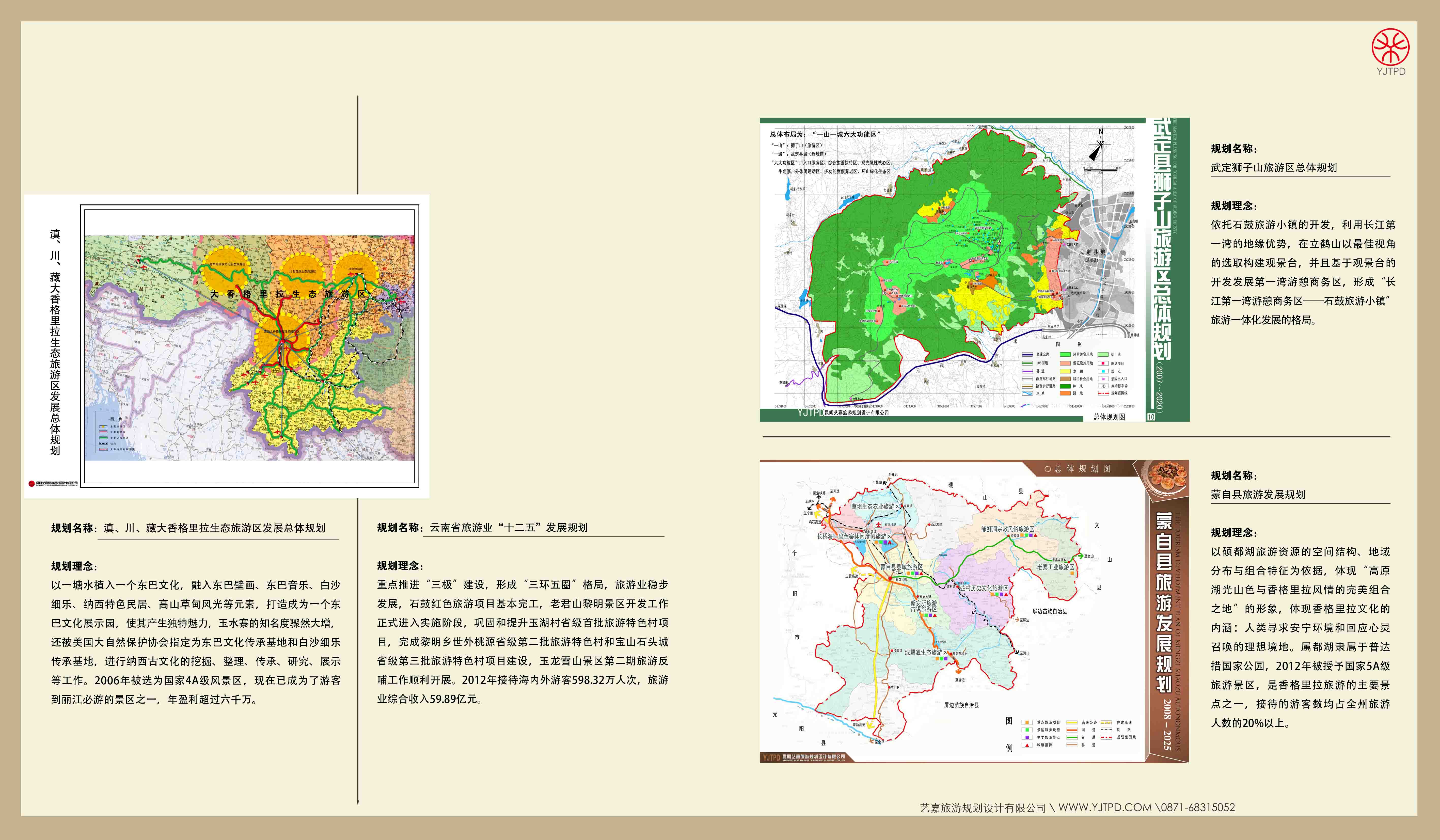The height and width of the screenshot is (840, 1440).
Task: Click the 2008–2025 date on Mengzi banner
Action: (1167, 725)
